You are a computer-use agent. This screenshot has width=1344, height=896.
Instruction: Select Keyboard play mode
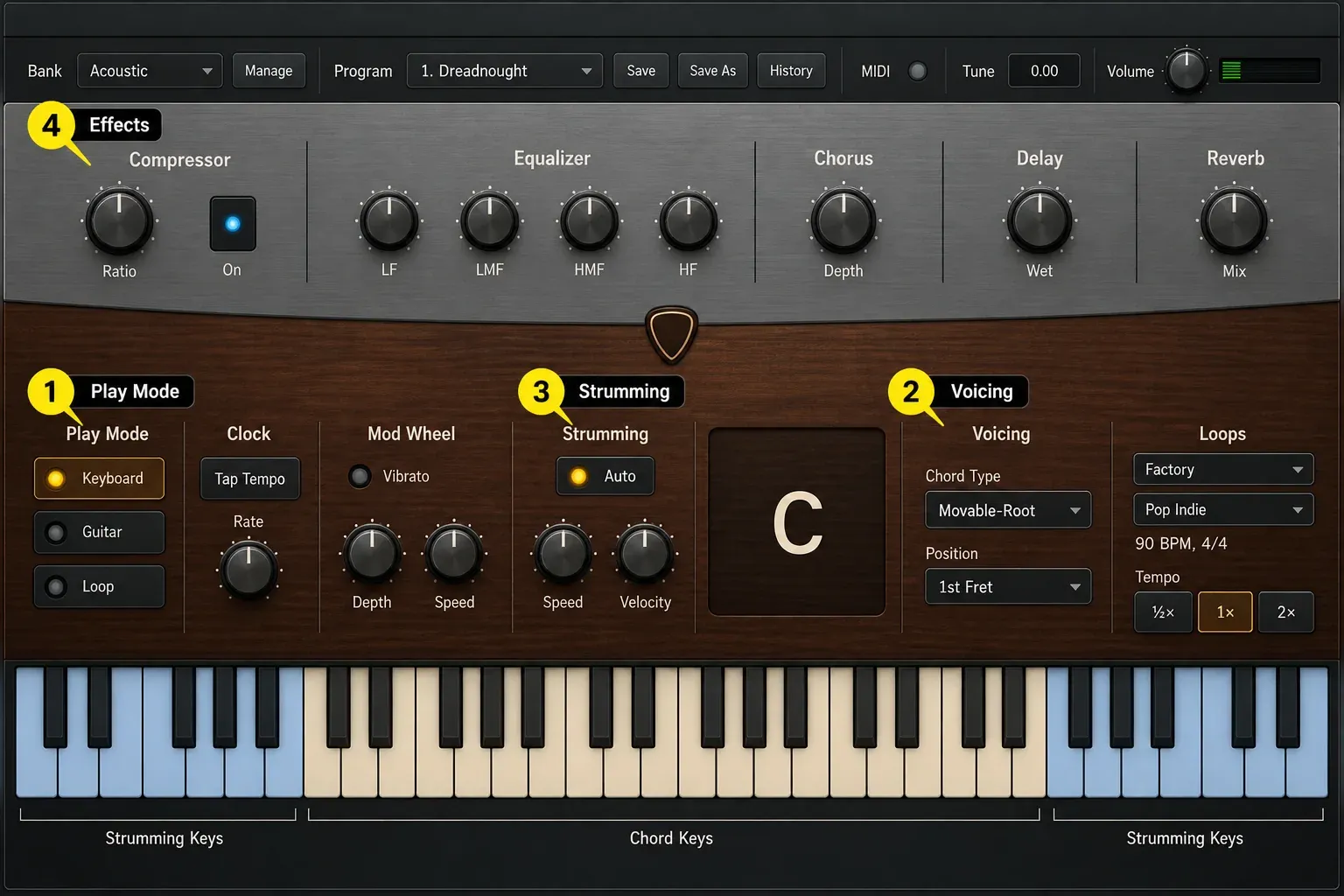[x=99, y=479]
